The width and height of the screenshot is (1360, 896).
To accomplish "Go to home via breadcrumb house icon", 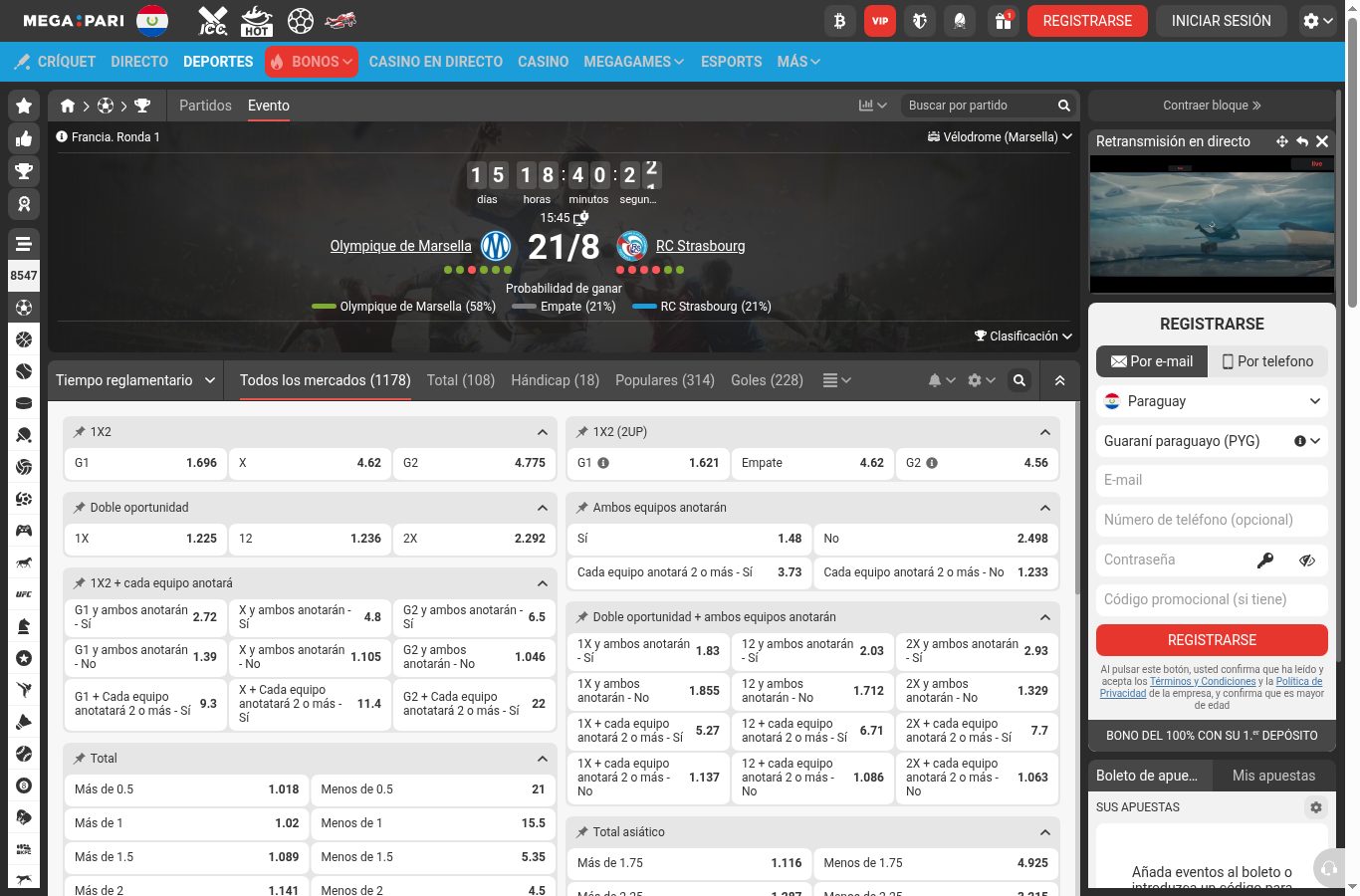I will (x=68, y=106).
